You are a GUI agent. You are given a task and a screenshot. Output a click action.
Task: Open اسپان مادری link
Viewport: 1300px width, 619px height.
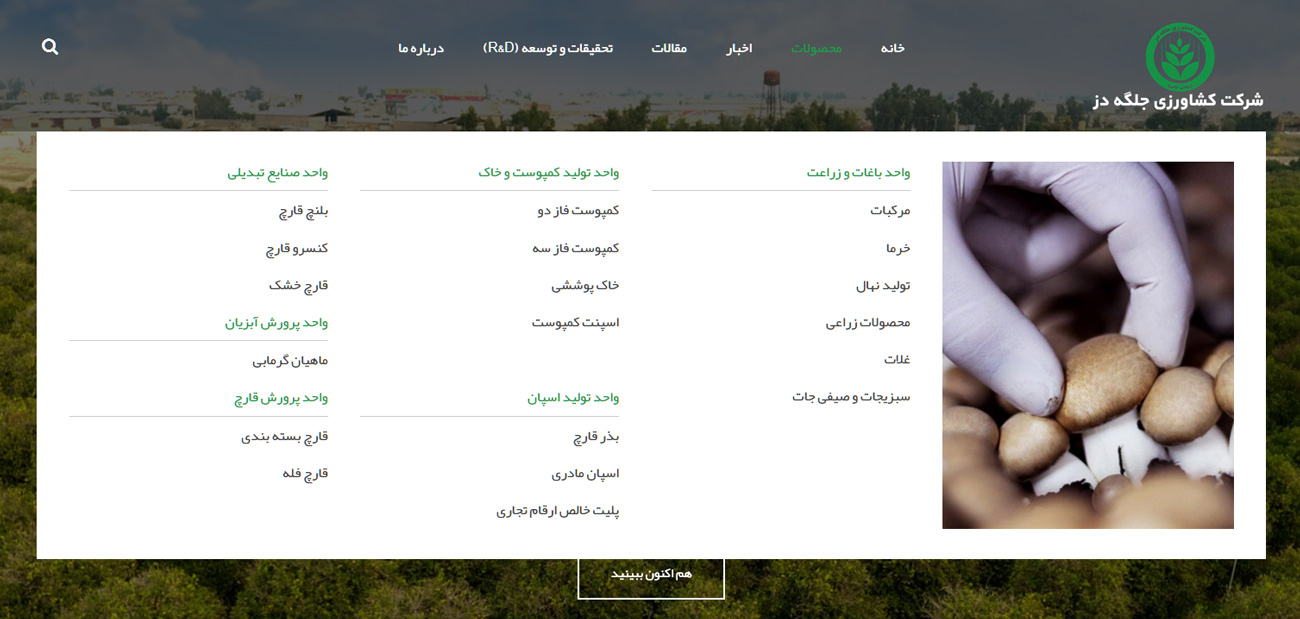click(585, 474)
